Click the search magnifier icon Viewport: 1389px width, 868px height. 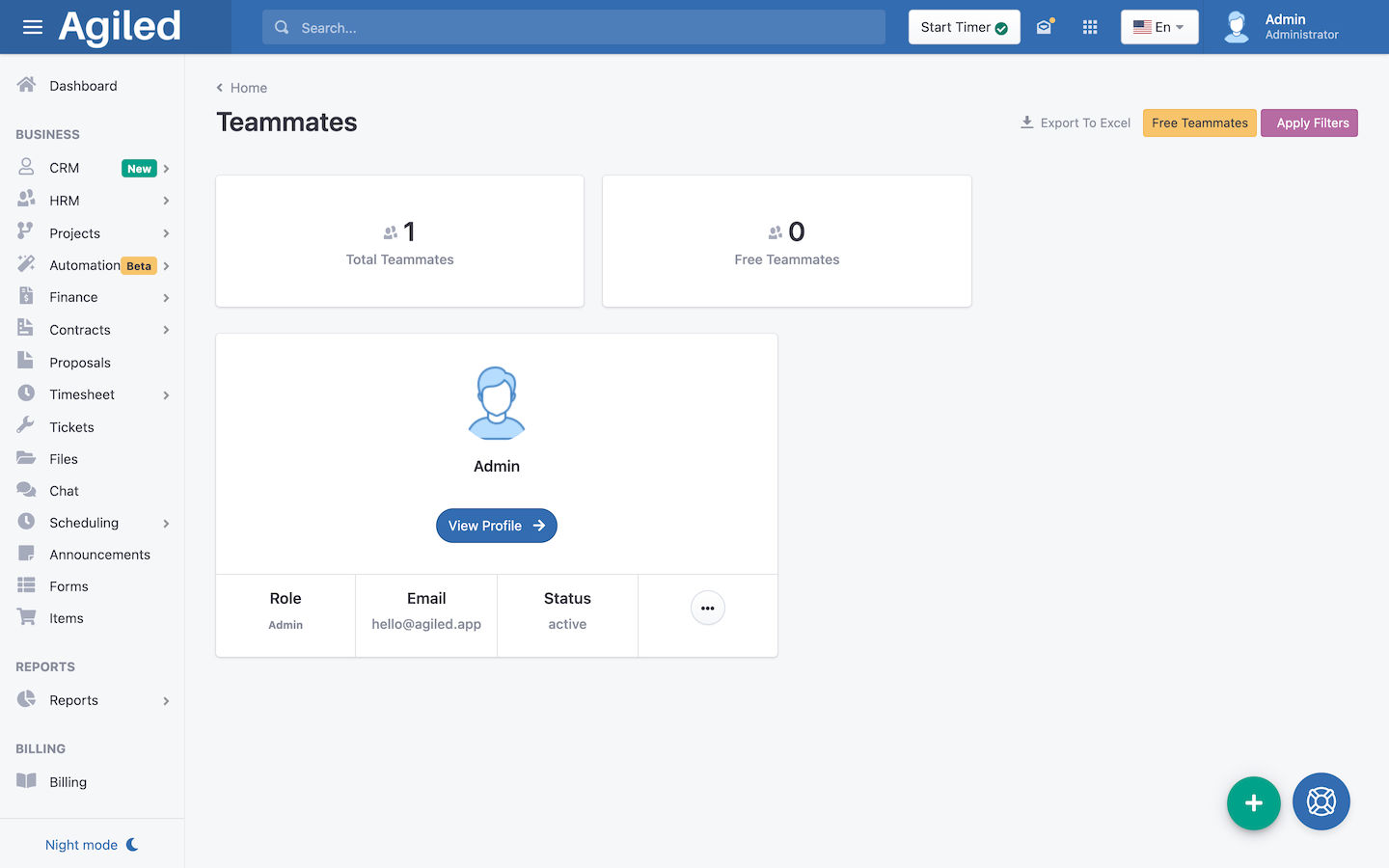(282, 27)
